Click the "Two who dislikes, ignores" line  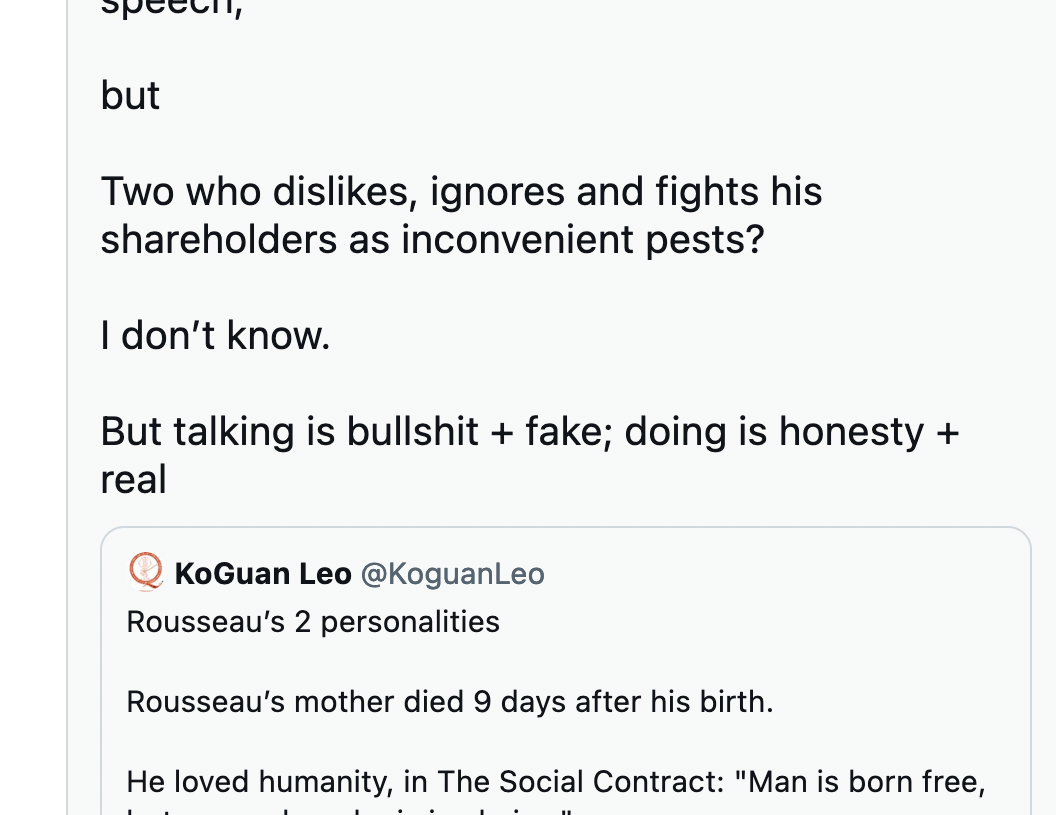click(x=461, y=191)
